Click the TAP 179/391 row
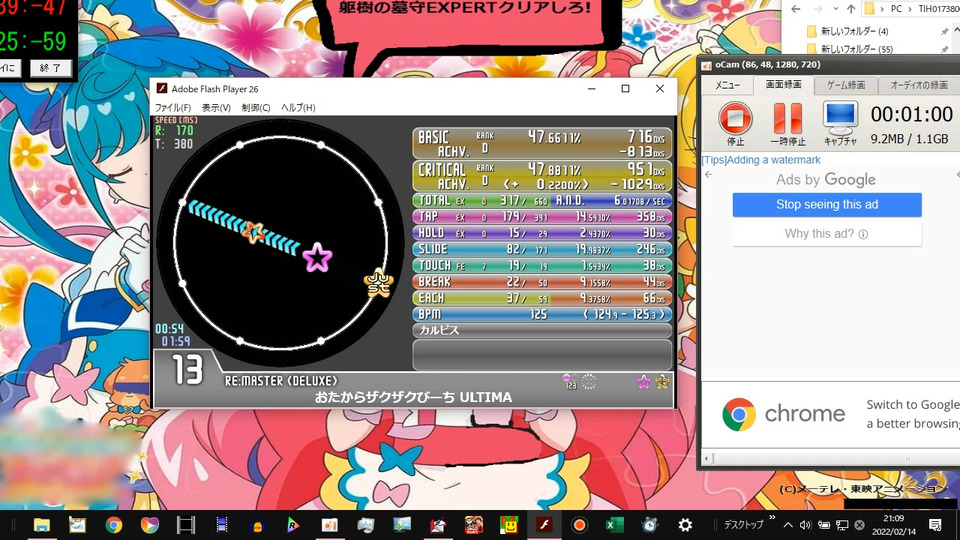 (x=542, y=217)
